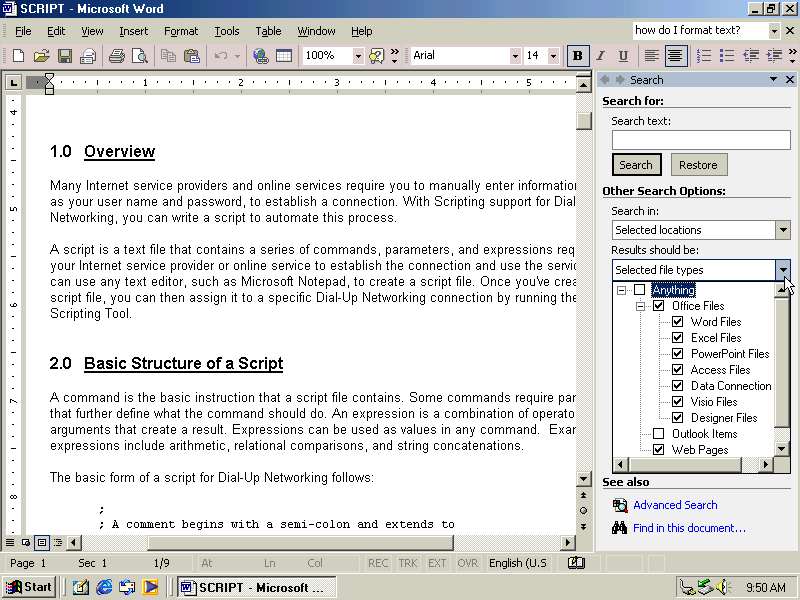Uncheck the Excel Files checkbox
This screenshot has width=800, height=600.
678,338
